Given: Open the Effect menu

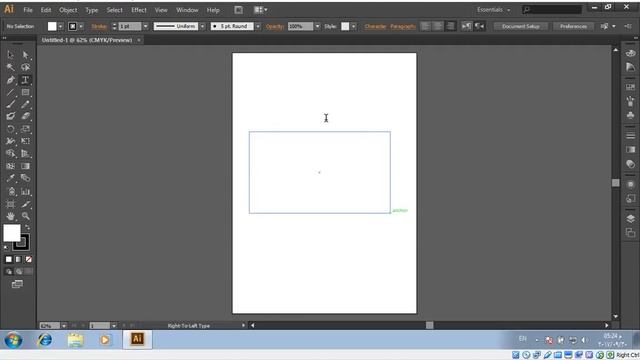Looking at the screenshot, I should pyautogui.click(x=139, y=10).
